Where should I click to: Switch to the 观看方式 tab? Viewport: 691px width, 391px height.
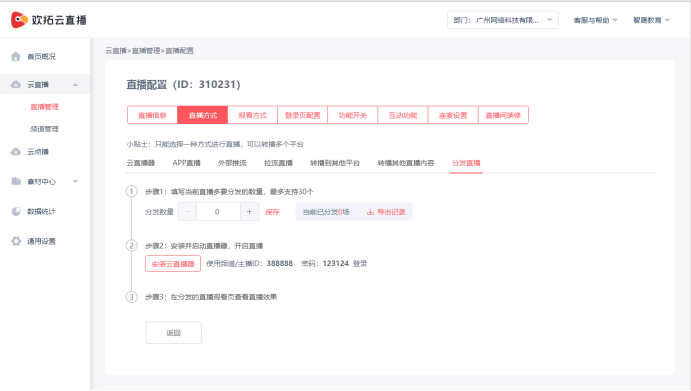[253, 115]
